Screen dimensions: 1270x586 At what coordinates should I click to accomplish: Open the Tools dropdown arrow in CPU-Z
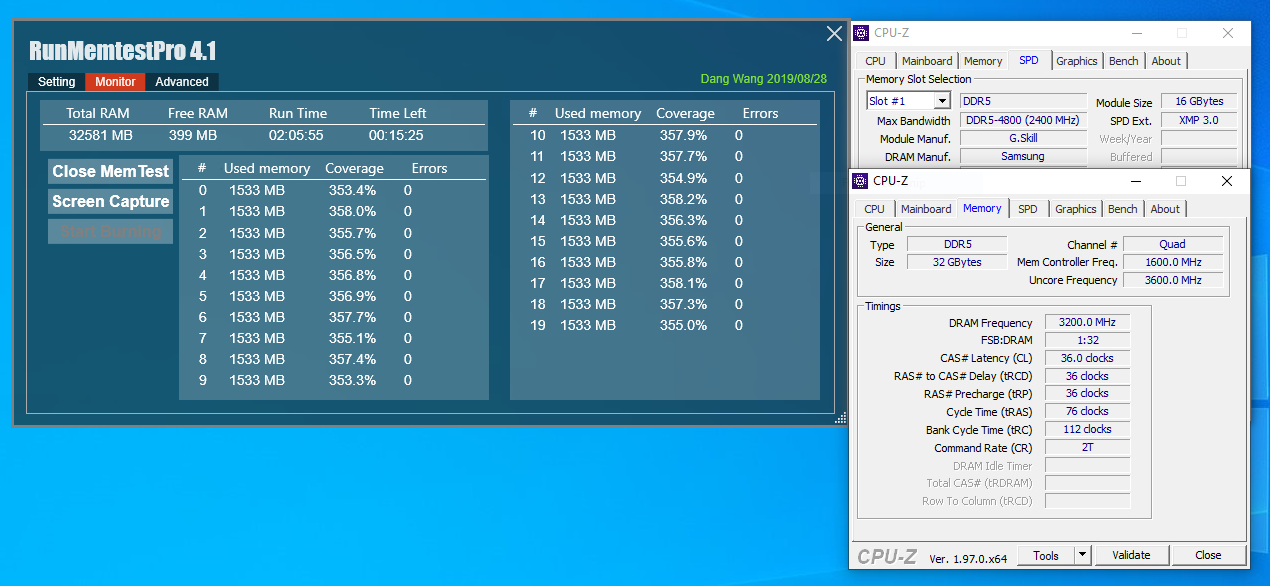[1082, 555]
